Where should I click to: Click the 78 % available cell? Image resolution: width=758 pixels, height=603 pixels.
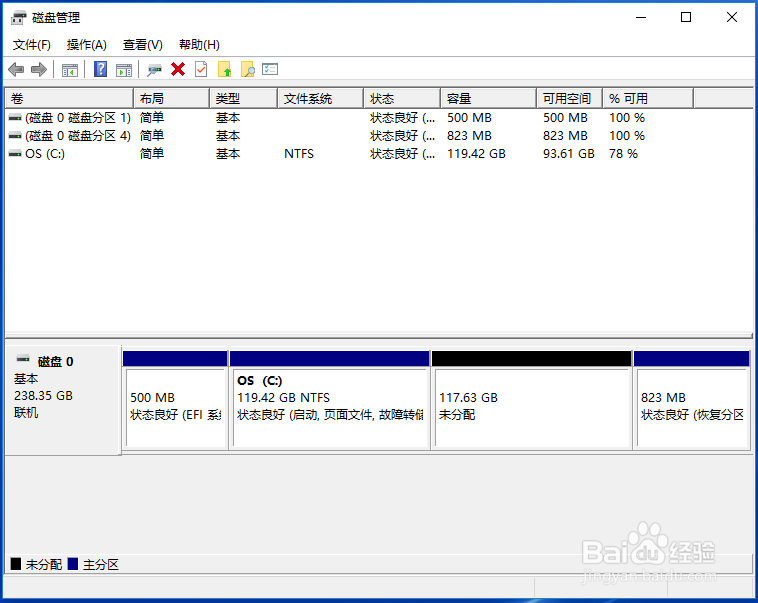623,154
